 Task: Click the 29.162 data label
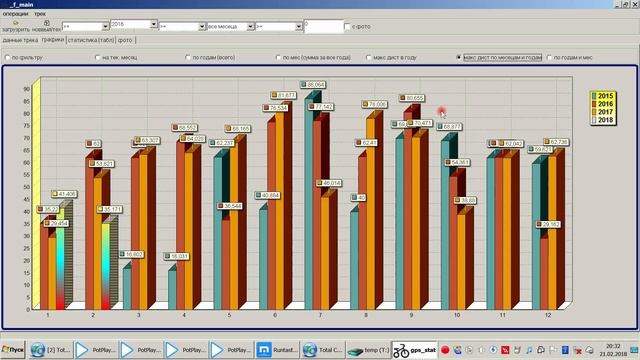(548, 224)
